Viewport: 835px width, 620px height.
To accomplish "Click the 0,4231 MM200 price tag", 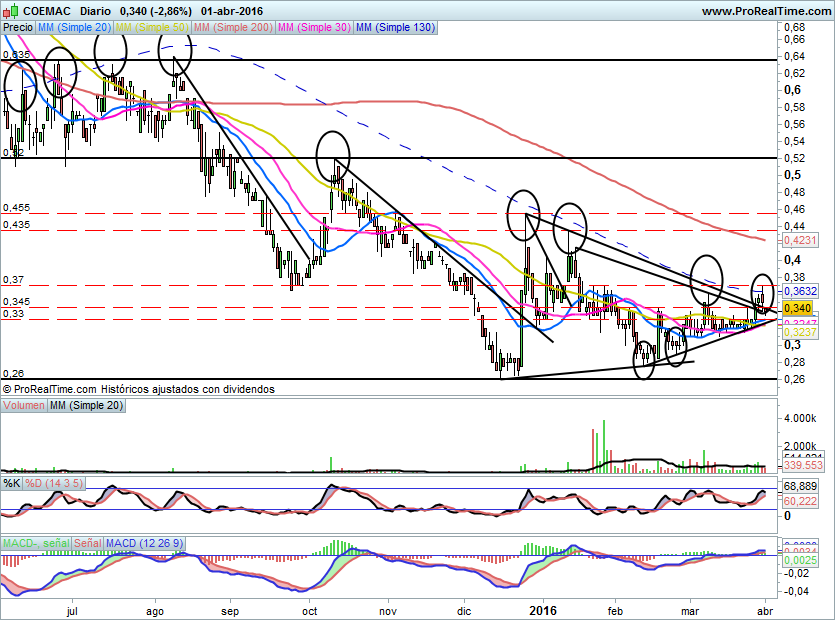I will click(x=800, y=240).
